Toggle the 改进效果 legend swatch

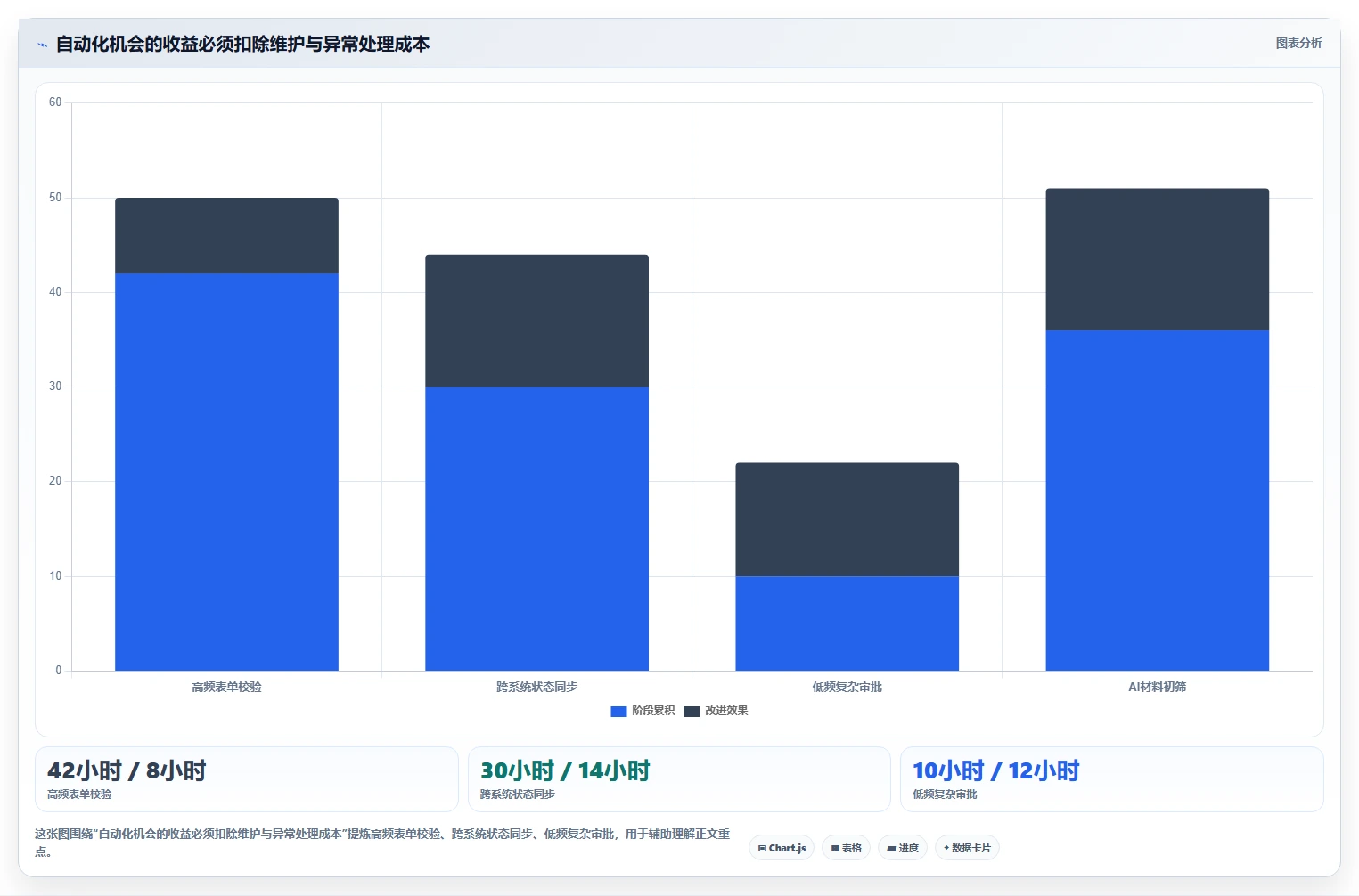[692, 711]
